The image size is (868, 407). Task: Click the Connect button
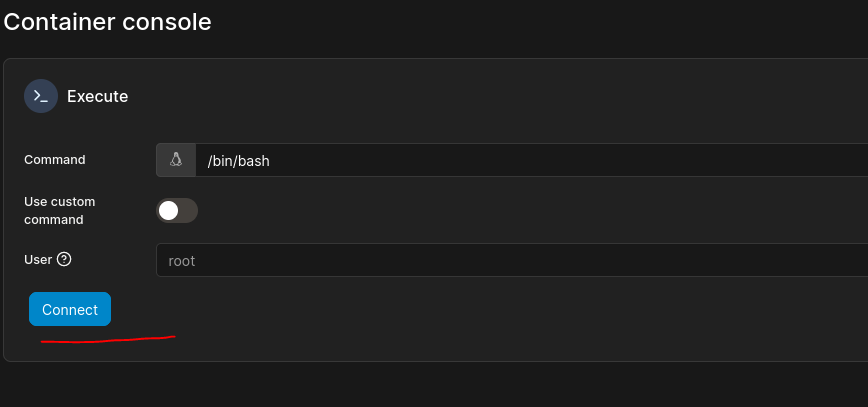tap(70, 309)
